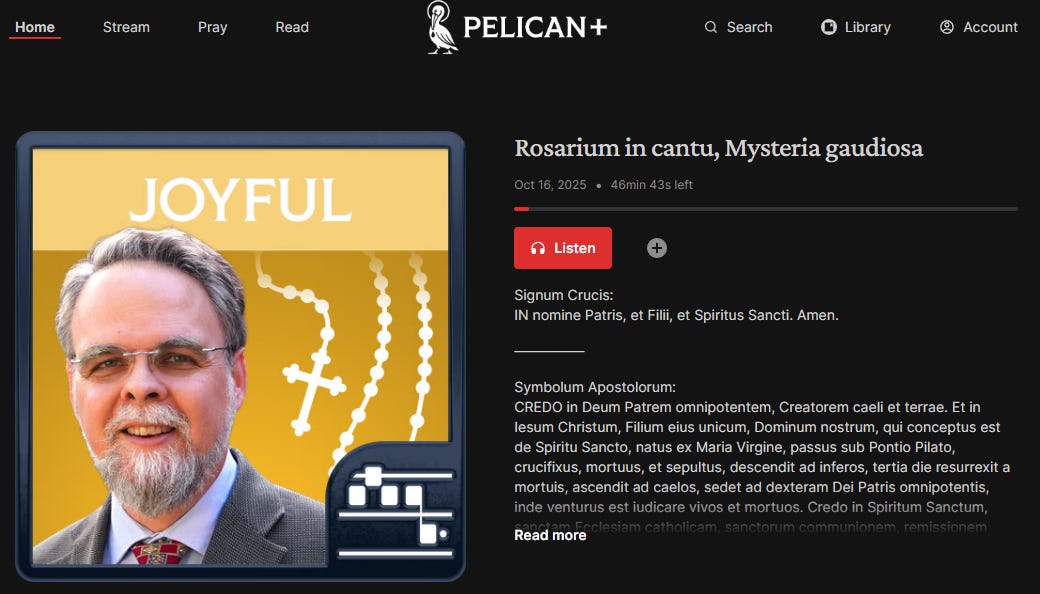Click the magnifying glass search icon

click(710, 27)
